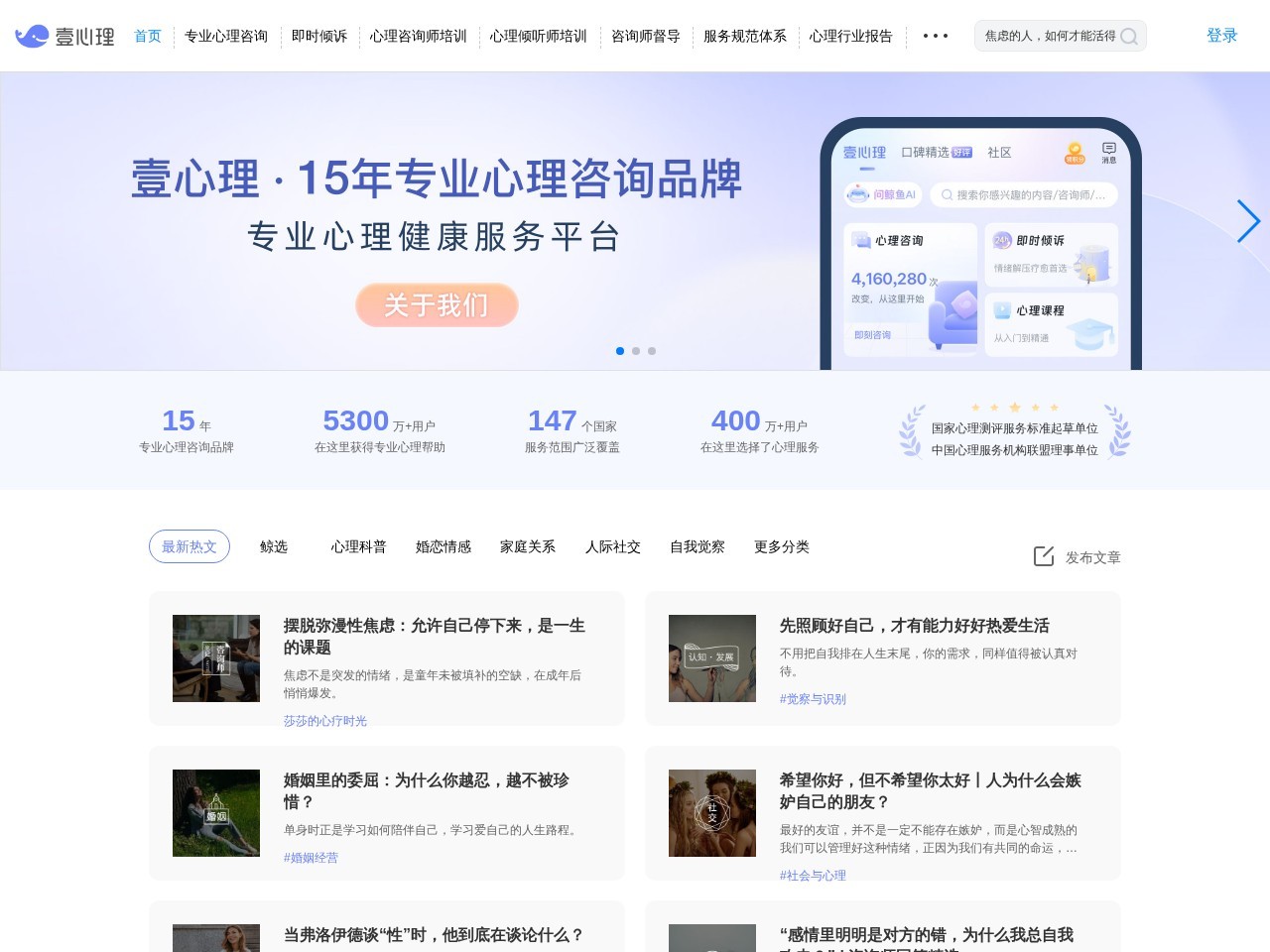
Task: Open the three-dots more menu
Action: pos(935,36)
